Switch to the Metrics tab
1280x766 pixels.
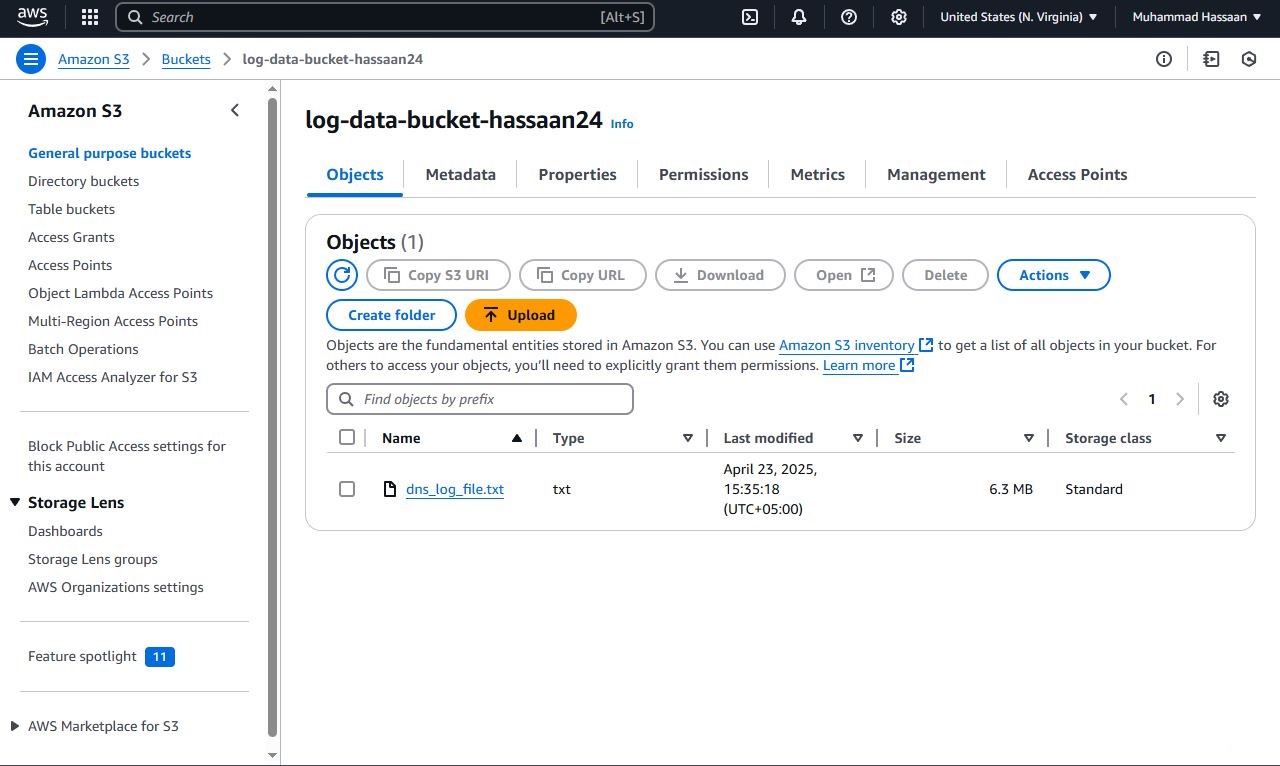(818, 174)
